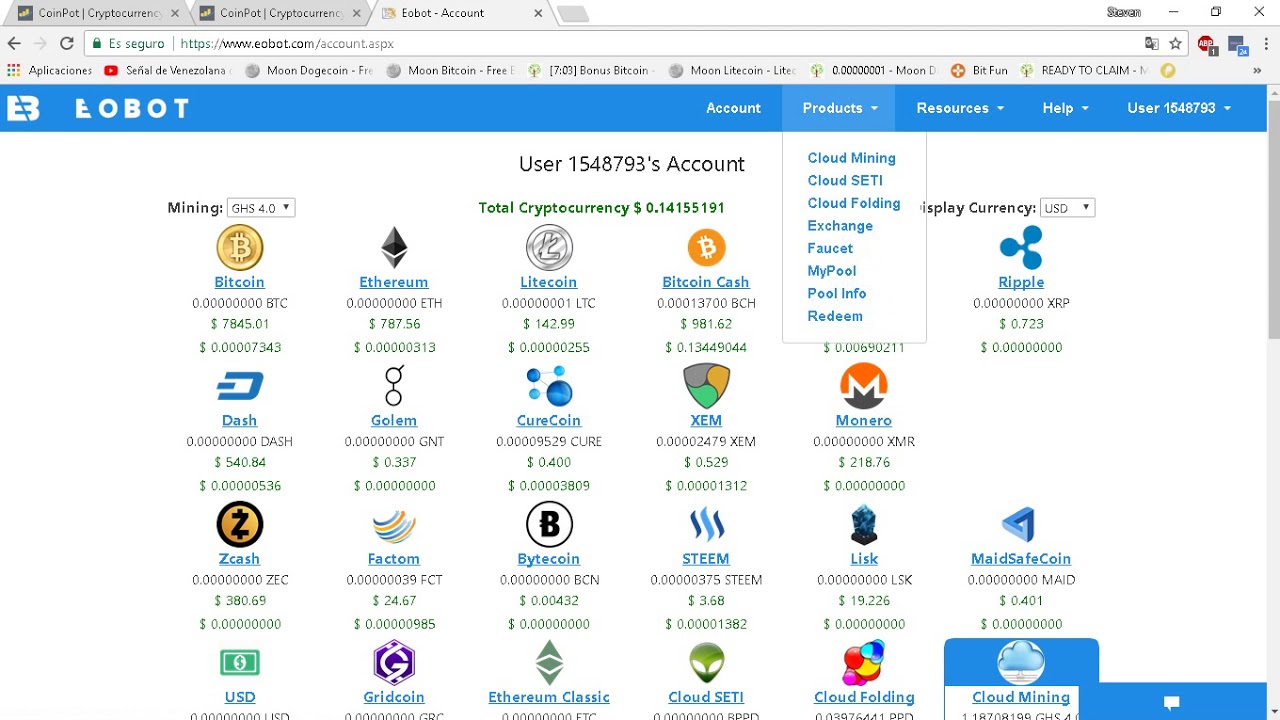This screenshot has height=720, width=1280.
Task: Select Exchange from Products menu
Action: pos(840,226)
